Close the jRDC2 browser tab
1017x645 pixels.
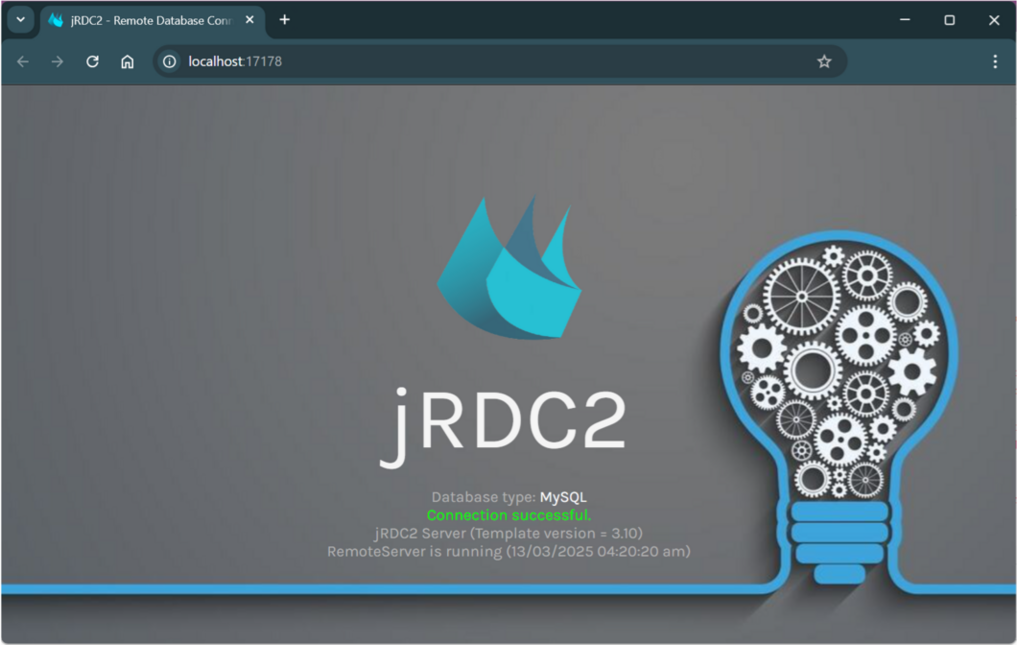coord(249,20)
